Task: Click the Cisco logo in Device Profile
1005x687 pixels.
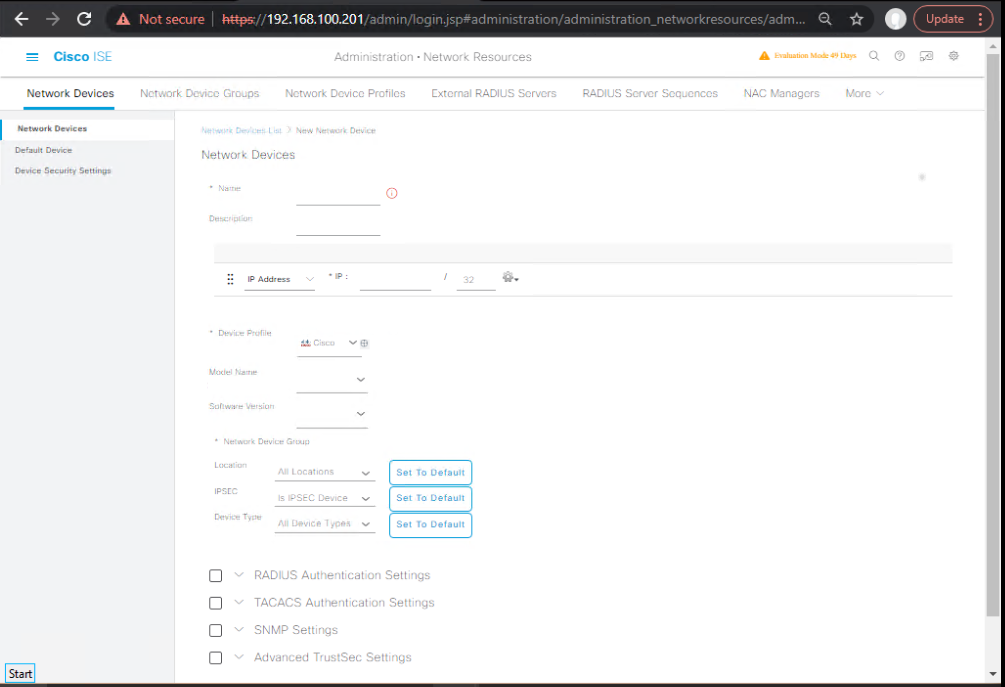Action: click(306, 343)
